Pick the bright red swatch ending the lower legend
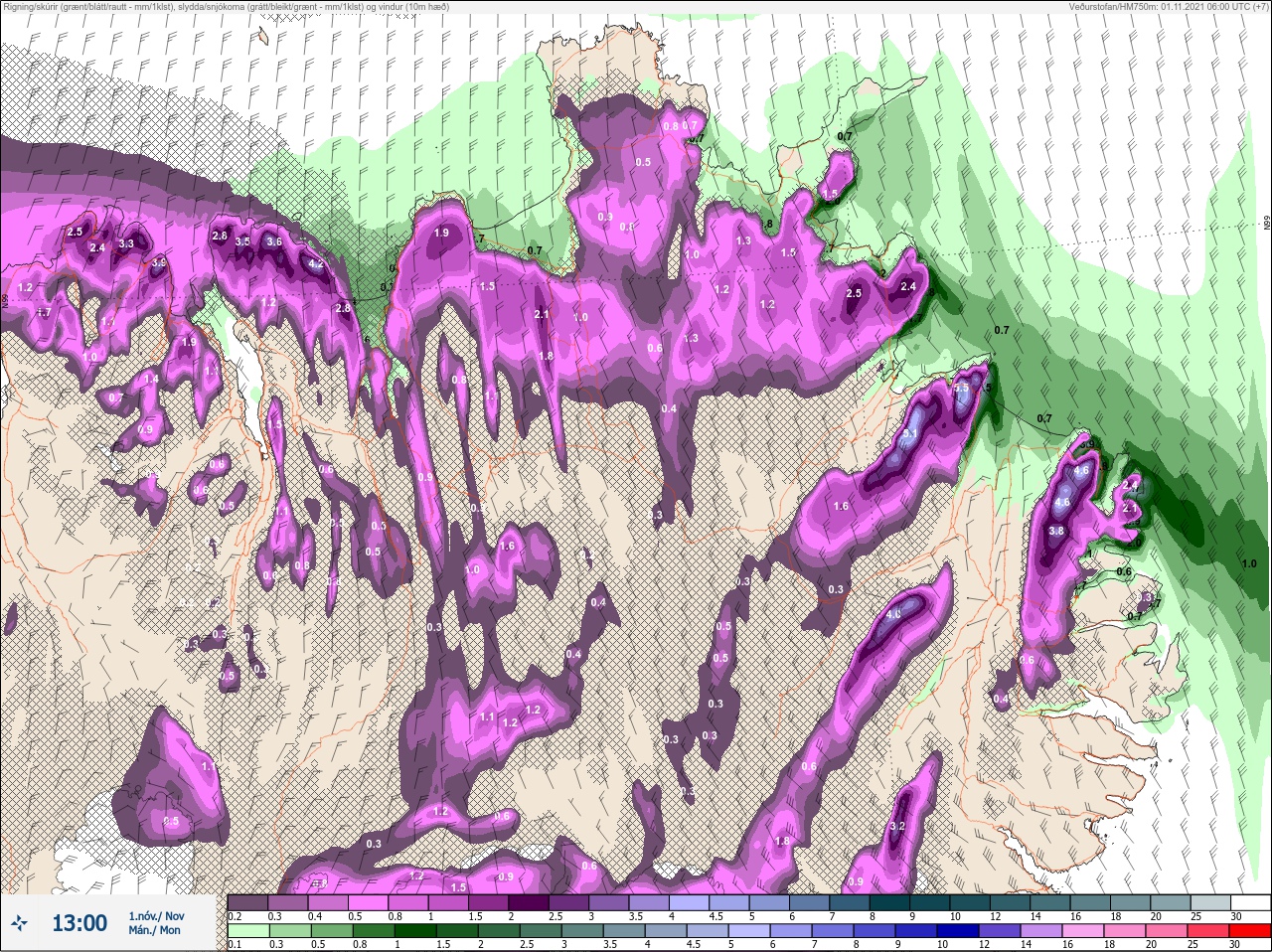This screenshot has width=1272, height=952. pyautogui.click(x=1248, y=930)
